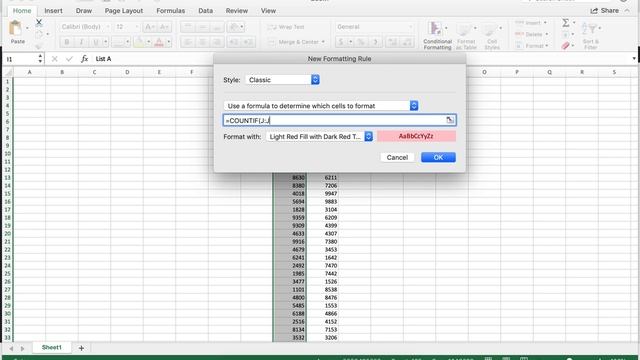The image size is (640, 360).
Task: Switch to the Page Layout ribbon tab
Action: 124,11
